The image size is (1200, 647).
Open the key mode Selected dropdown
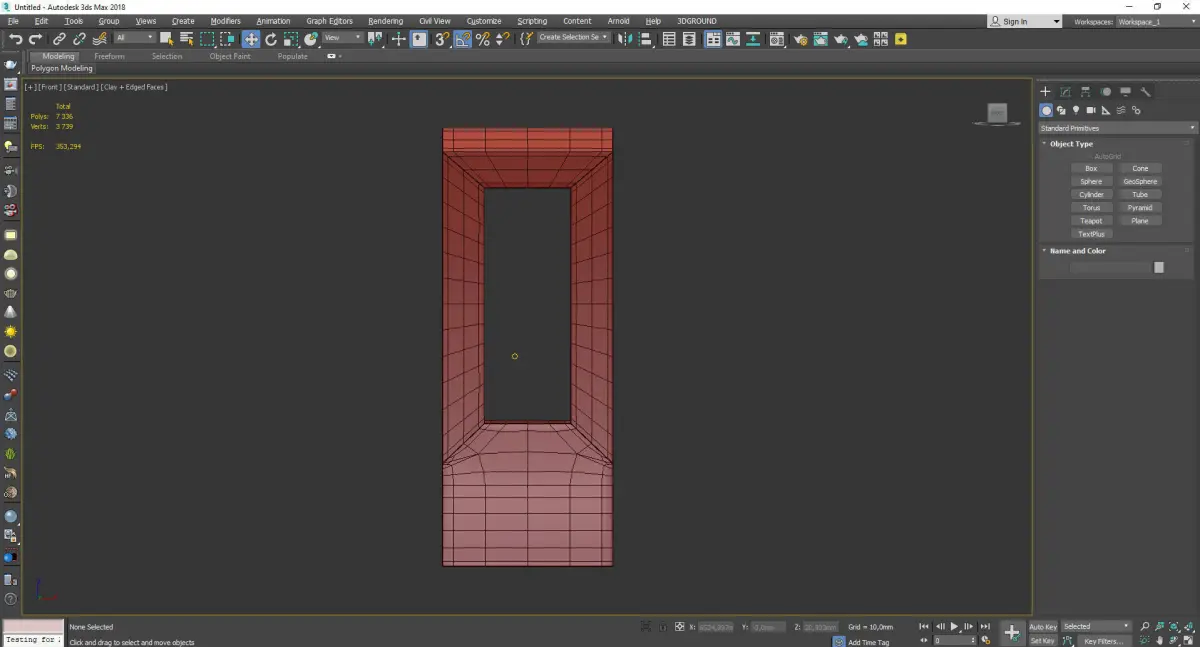[1096, 627]
